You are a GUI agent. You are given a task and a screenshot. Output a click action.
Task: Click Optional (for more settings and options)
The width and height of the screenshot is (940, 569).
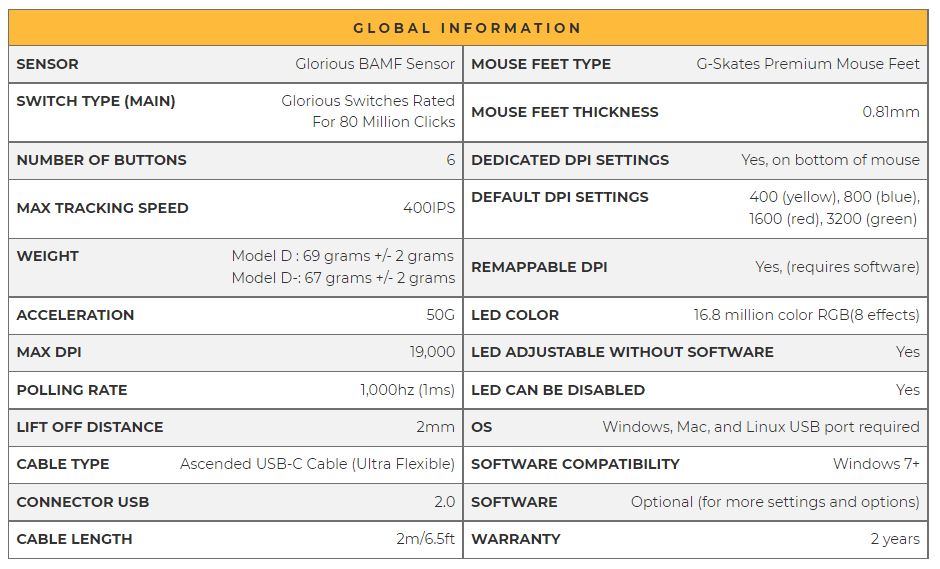(x=775, y=502)
